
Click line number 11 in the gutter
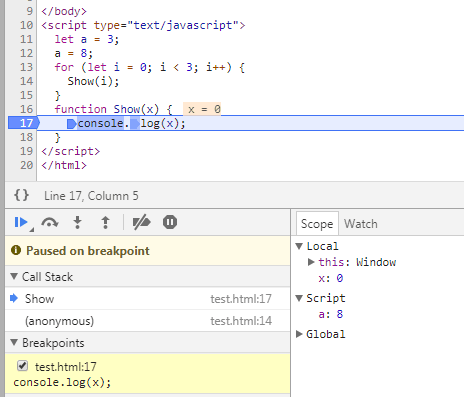tap(26, 39)
